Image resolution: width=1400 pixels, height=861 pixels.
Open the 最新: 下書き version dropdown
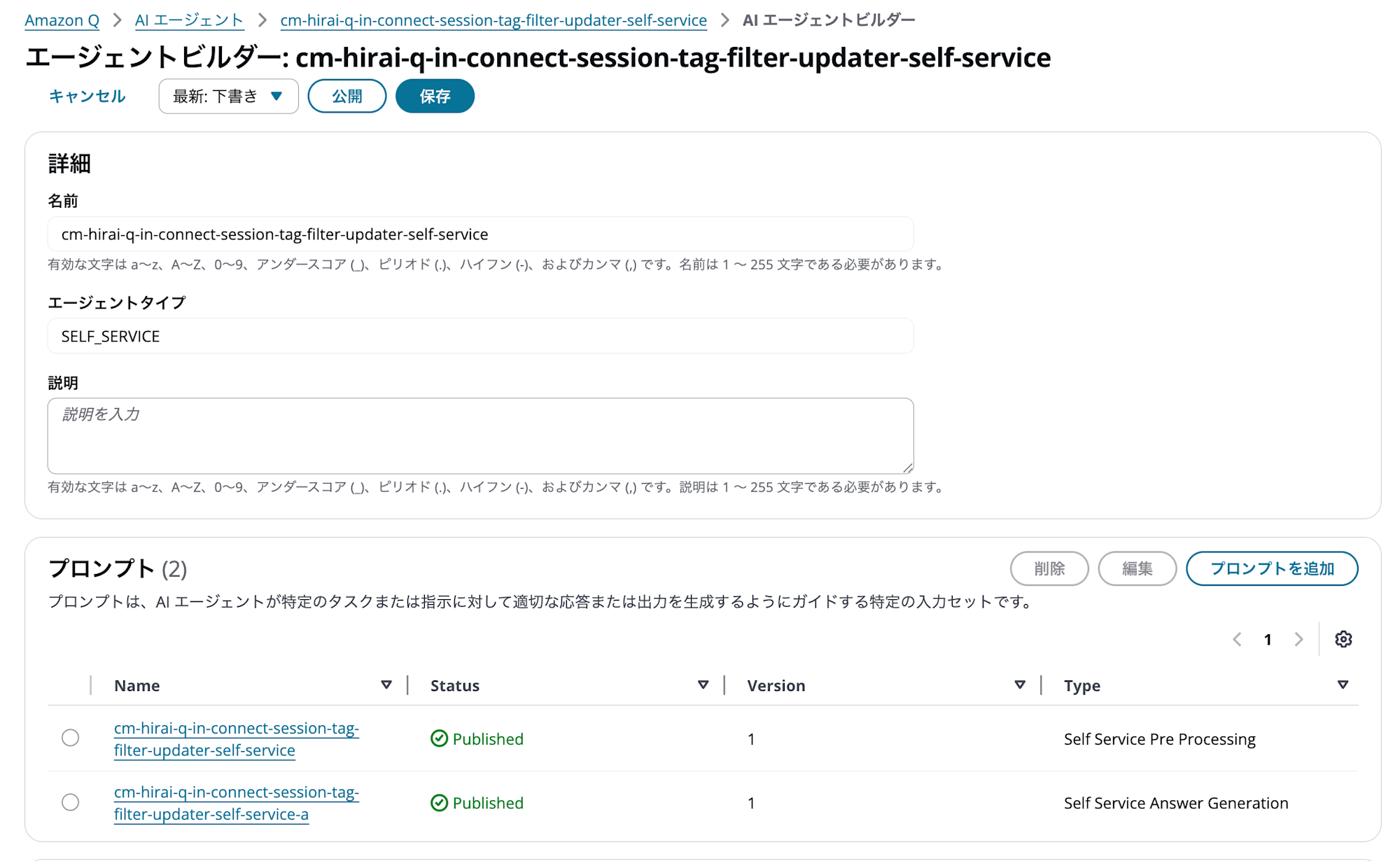point(228,96)
